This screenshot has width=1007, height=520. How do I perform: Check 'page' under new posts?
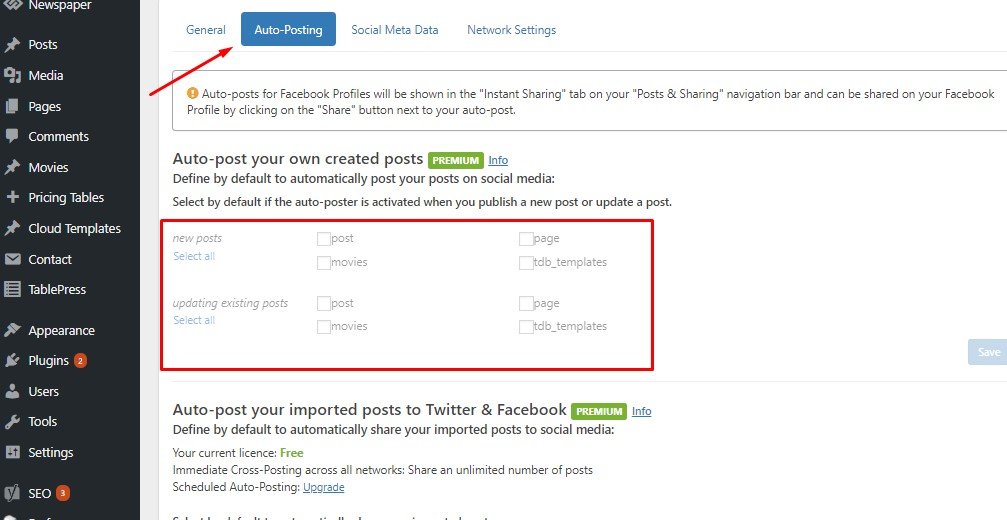pos(526,239)
